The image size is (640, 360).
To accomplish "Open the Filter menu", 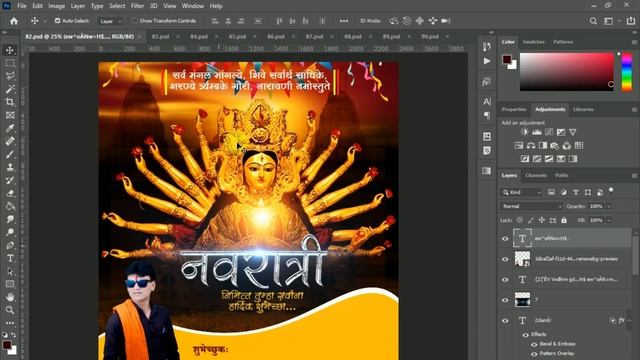I will [137, 6].
